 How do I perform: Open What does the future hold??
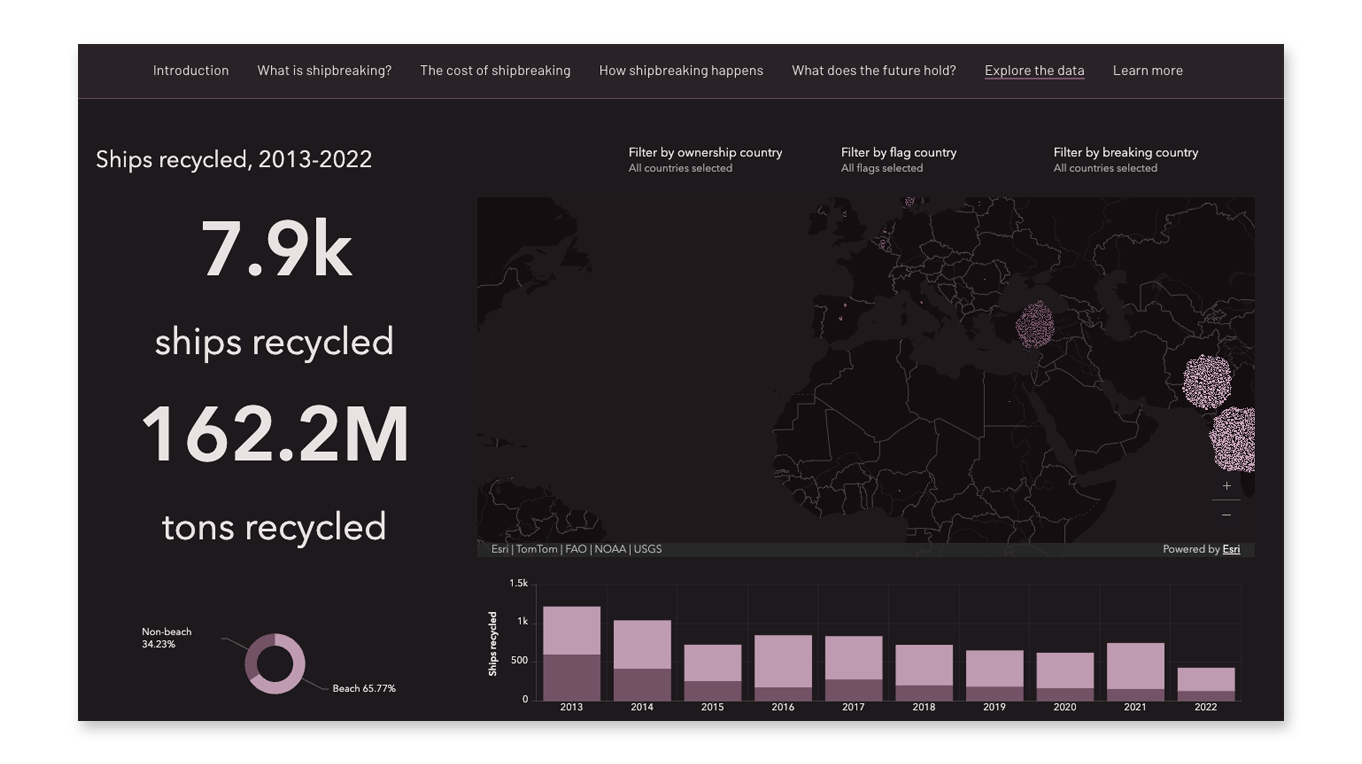click(874, 70)
